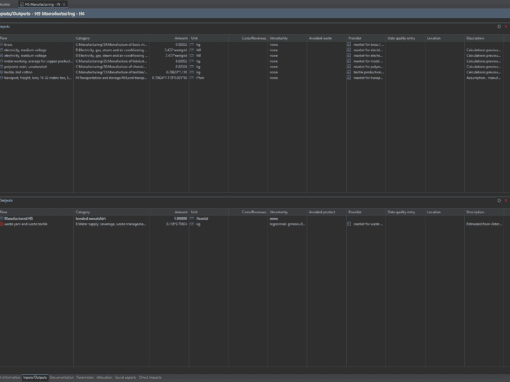
Task: Switch to the Welcome editor tab
Action: [x=5, y=4]
